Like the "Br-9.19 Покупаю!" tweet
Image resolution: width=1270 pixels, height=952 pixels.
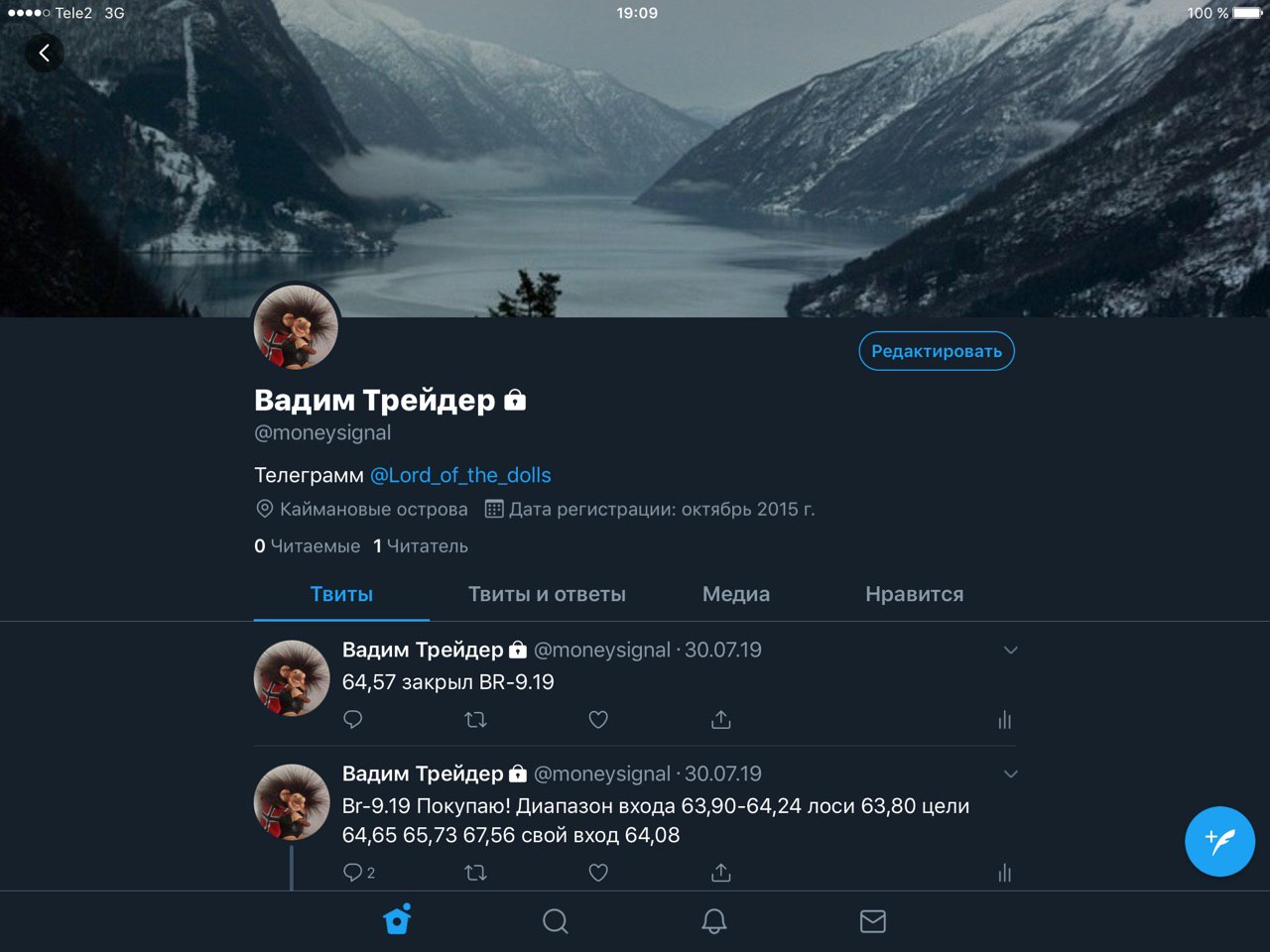coord(598,873)
